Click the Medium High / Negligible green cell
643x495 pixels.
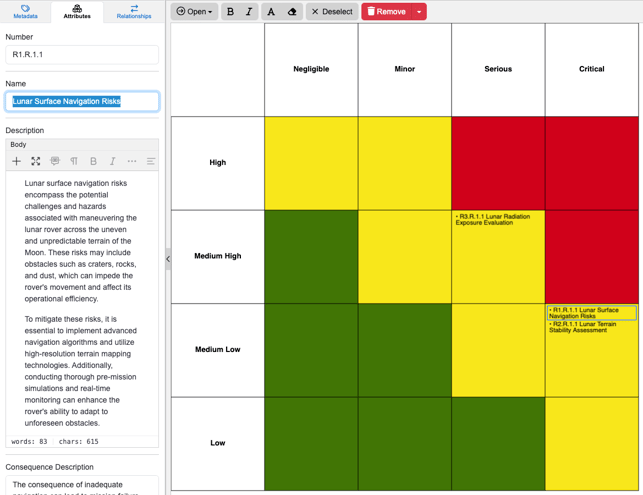[311, 257]
